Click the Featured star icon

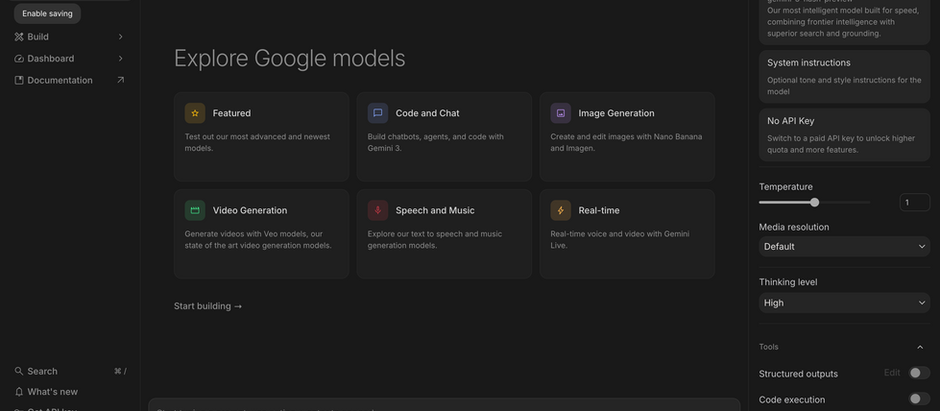[195, 113]
